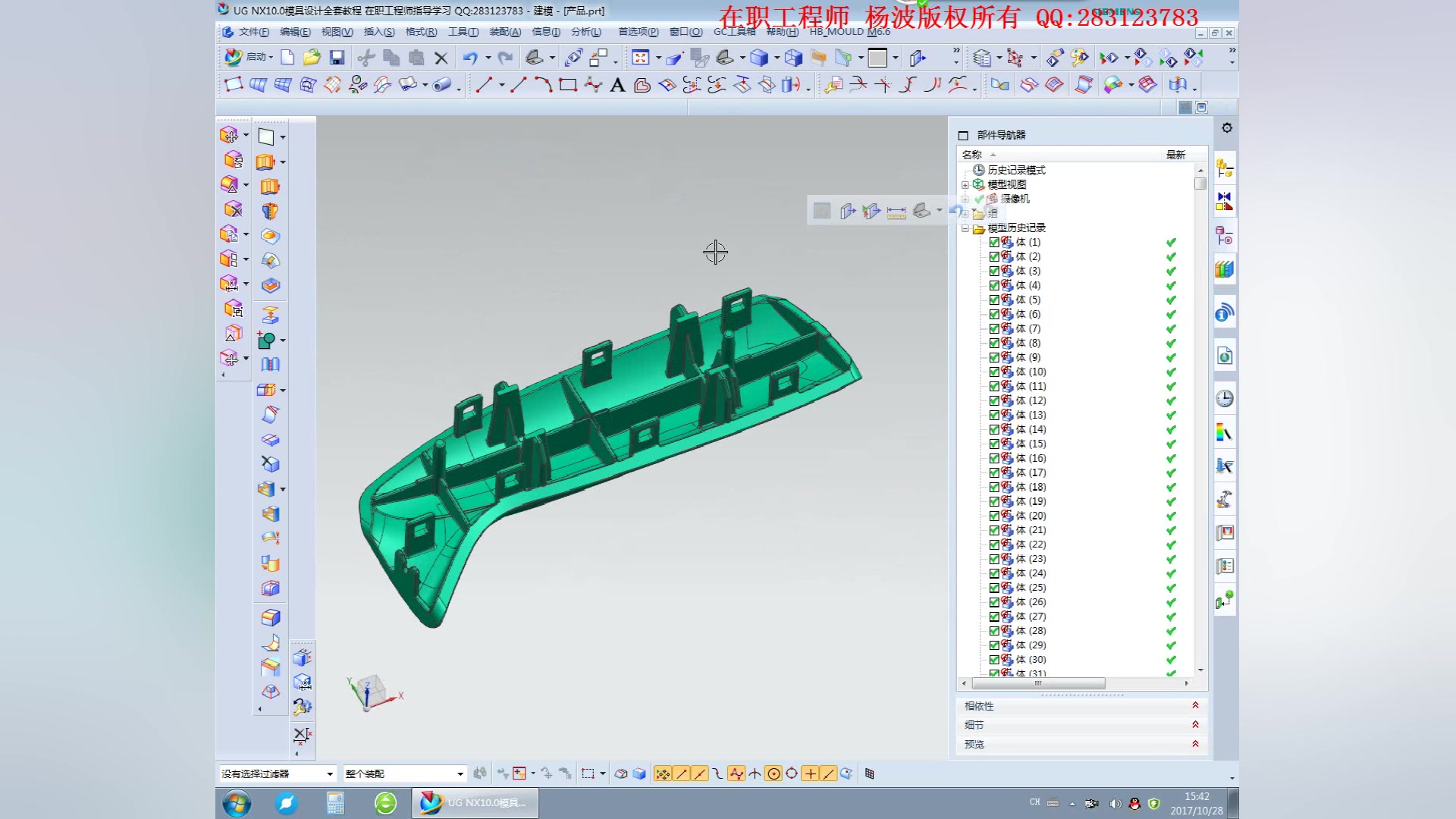This screenshot has height=819, width=1456.
Task: Click the Delete (X) toolbar icon
Action: click(x=441, y=58)
